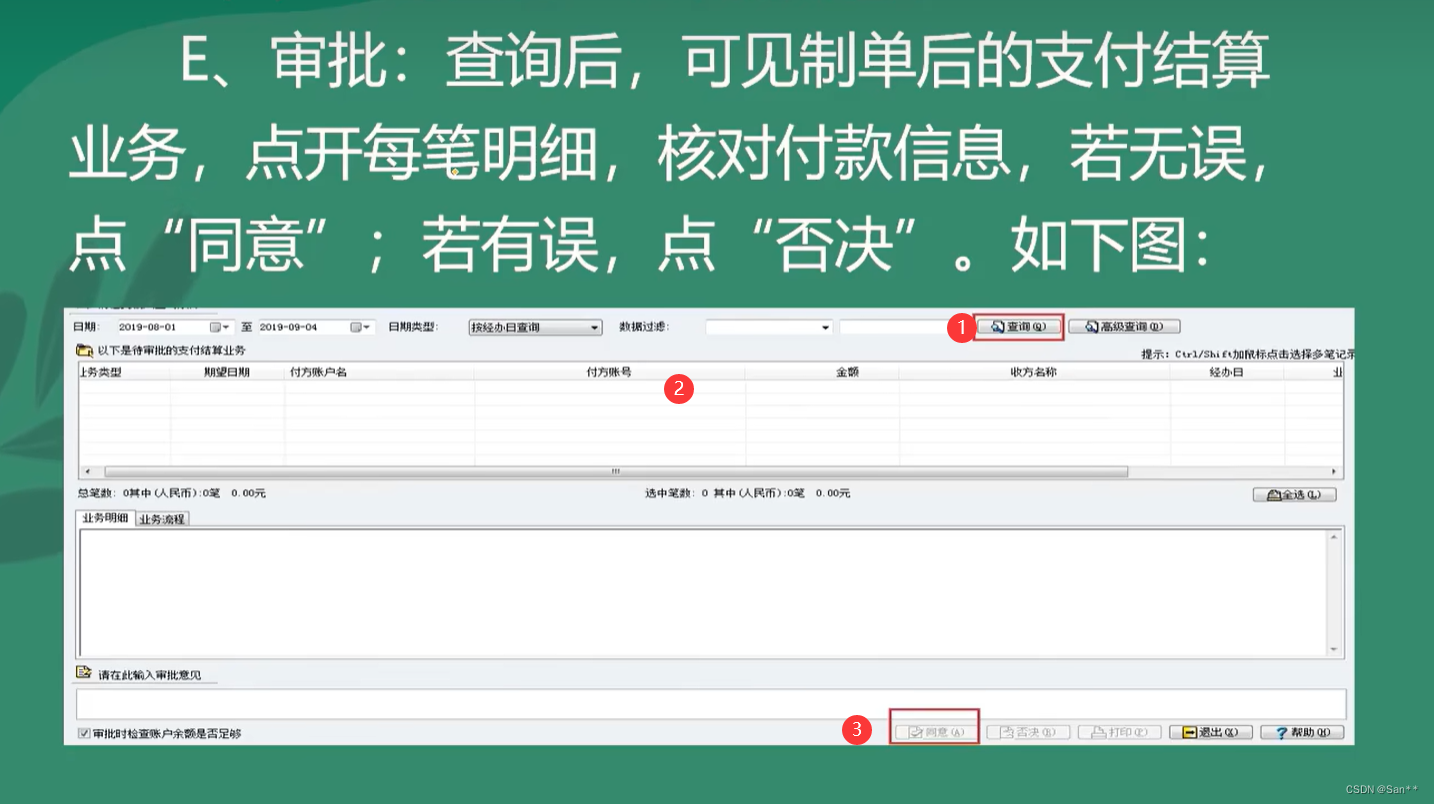Click the detail pane scroll-up arrow
Image resolution: width=1434 pixels, height=804 pixels.
pyautogui.click(x=1334, y=538)
